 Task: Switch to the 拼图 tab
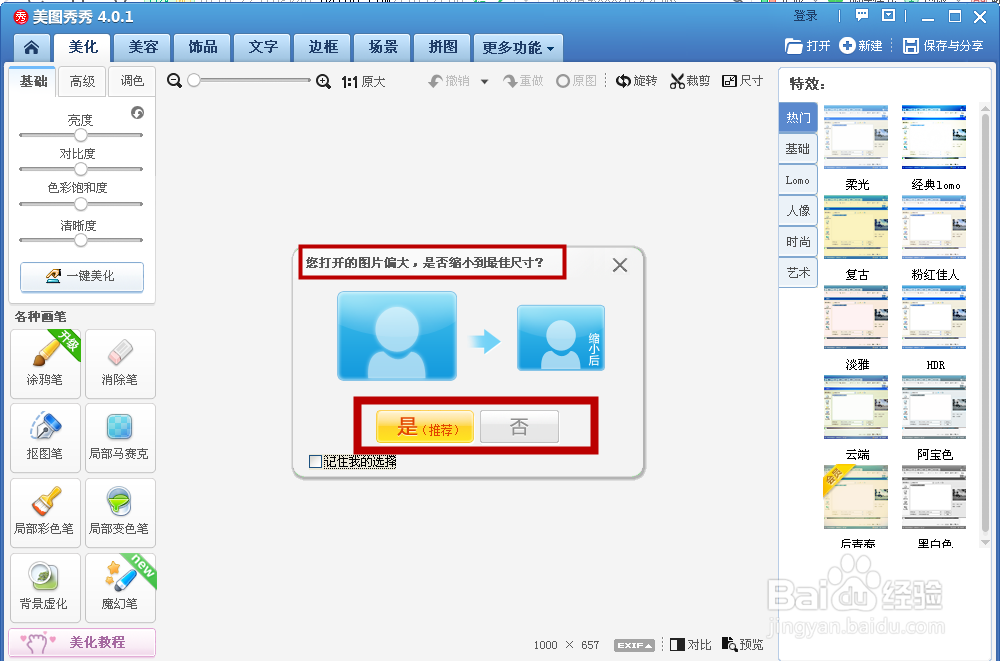click(443, 47)
